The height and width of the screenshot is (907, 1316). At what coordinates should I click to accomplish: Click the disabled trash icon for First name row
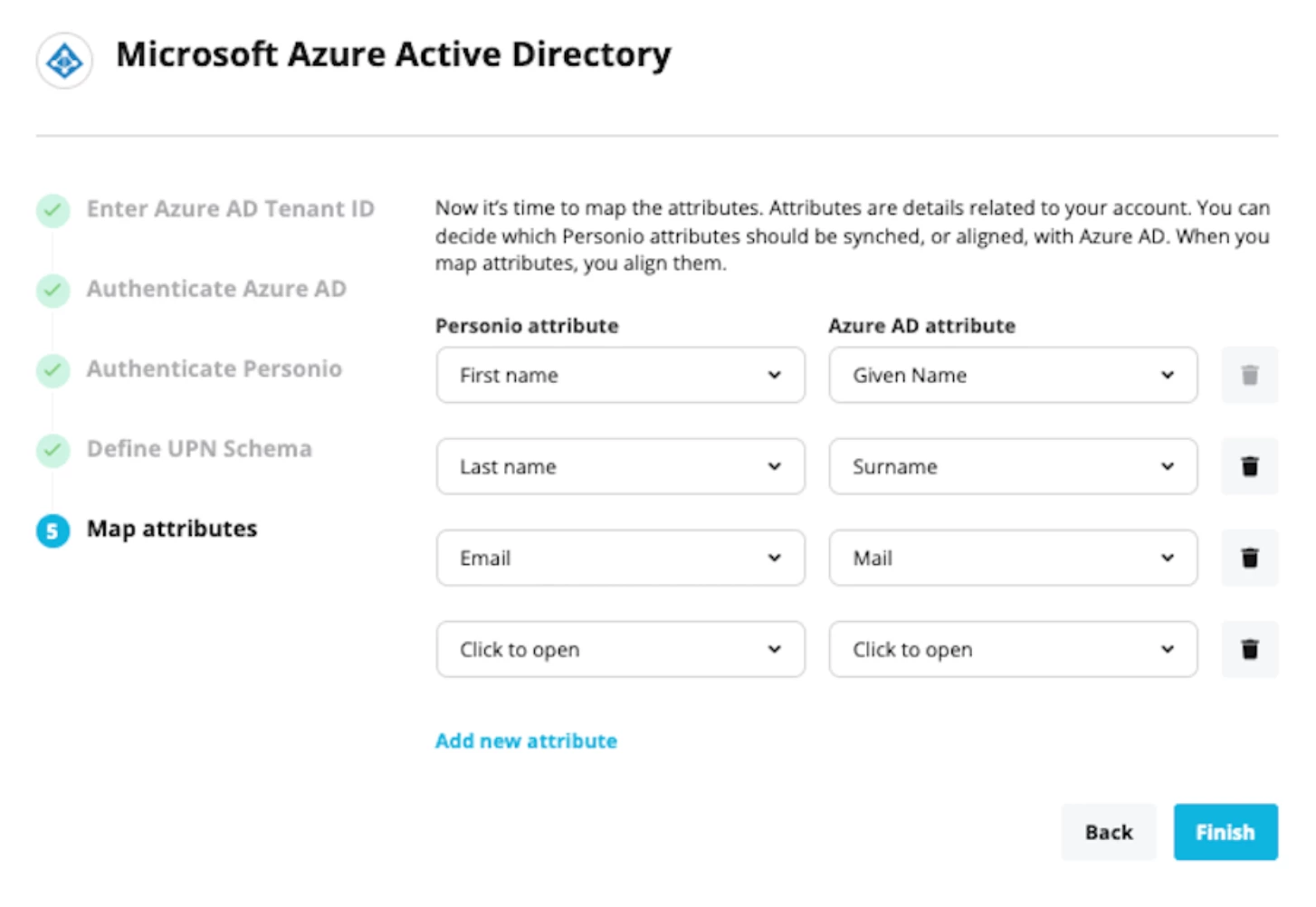tap(1249, 375)
